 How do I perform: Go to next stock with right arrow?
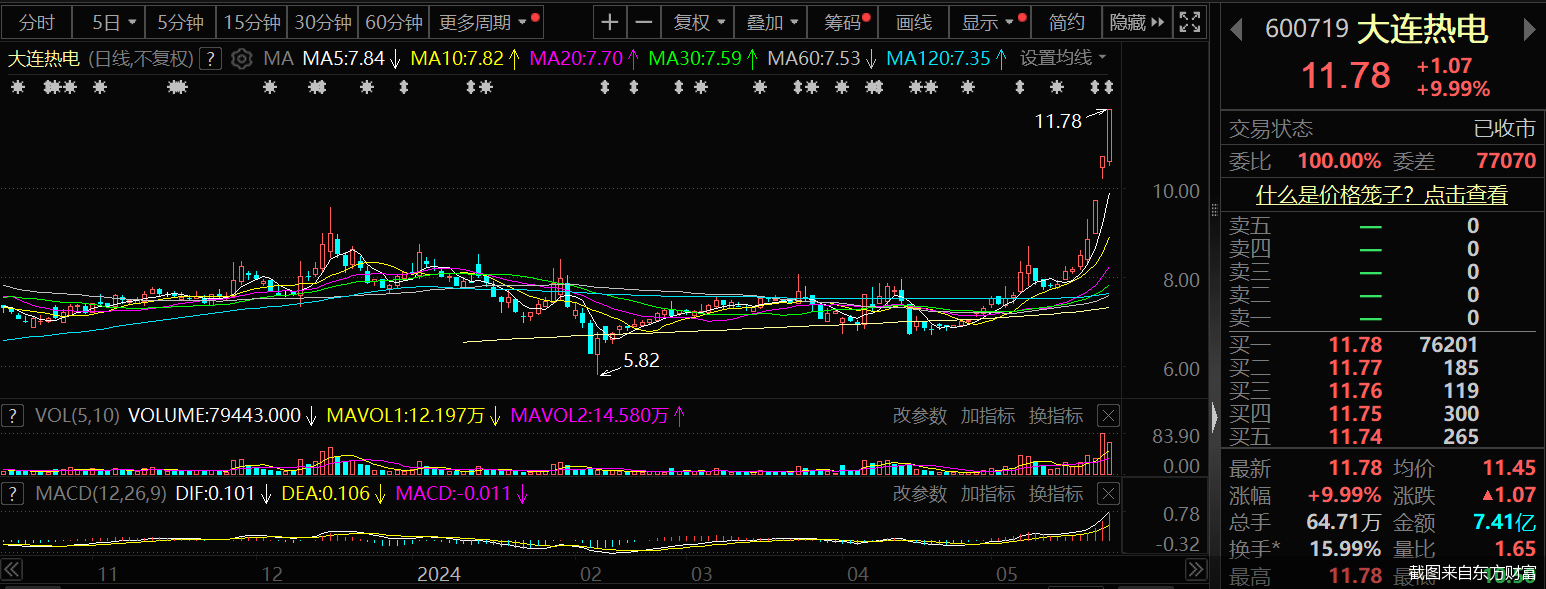click(x=1529, y=30)
